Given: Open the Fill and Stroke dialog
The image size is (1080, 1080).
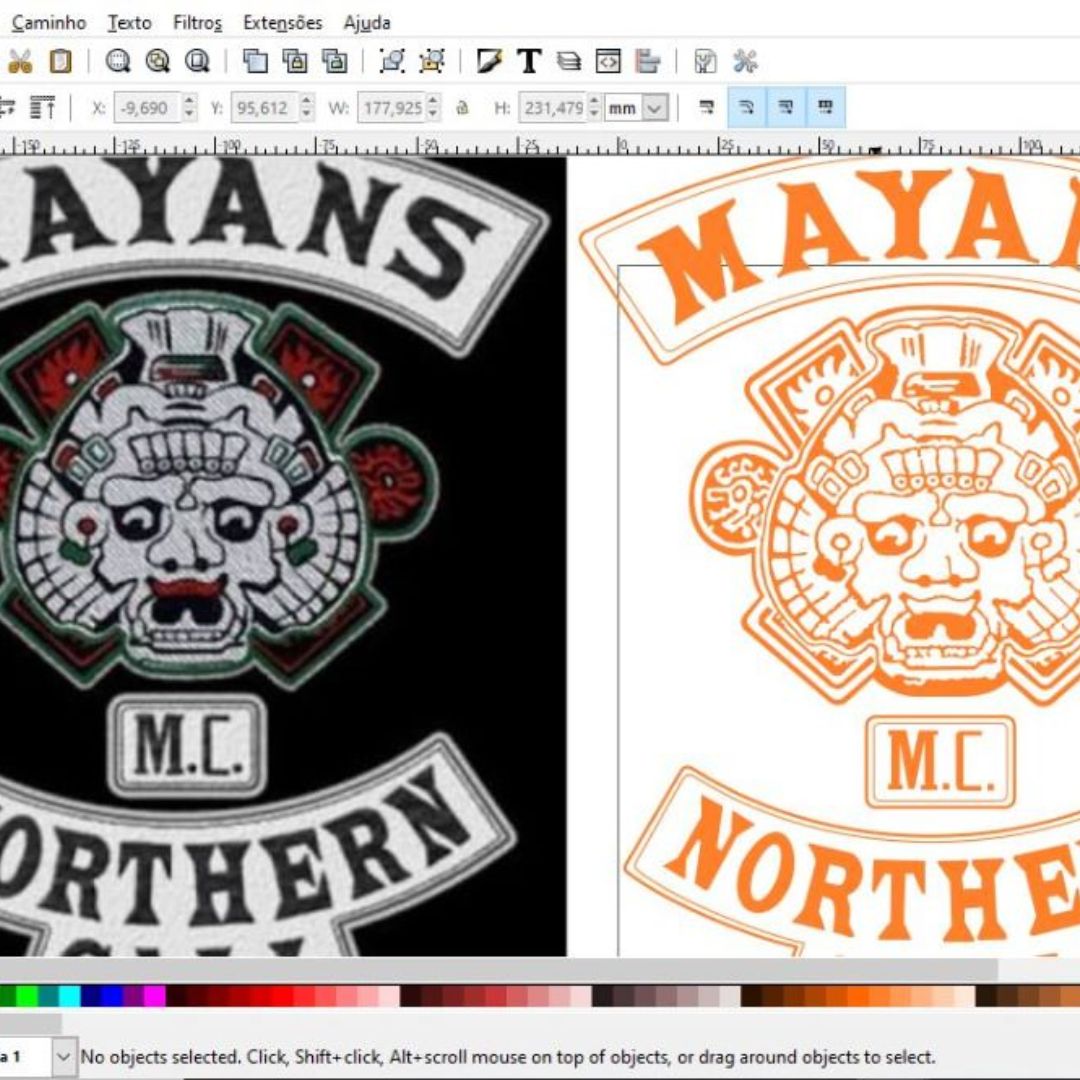Looking at the screenshot, I should coord(489,62).
